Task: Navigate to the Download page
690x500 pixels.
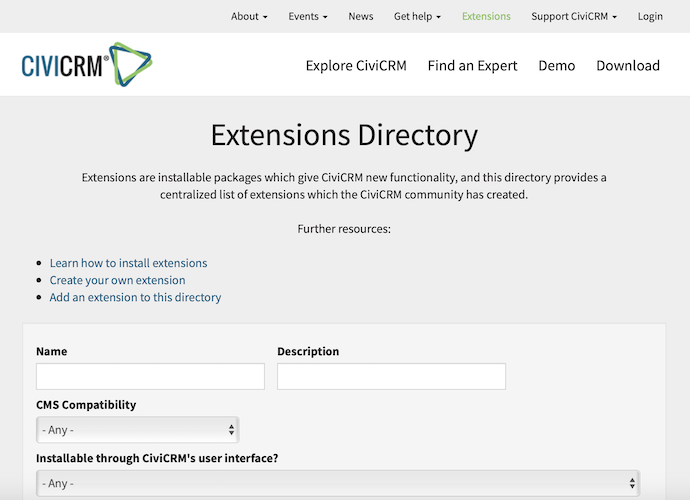Action: pyautogui.click(x=628, y=66)
